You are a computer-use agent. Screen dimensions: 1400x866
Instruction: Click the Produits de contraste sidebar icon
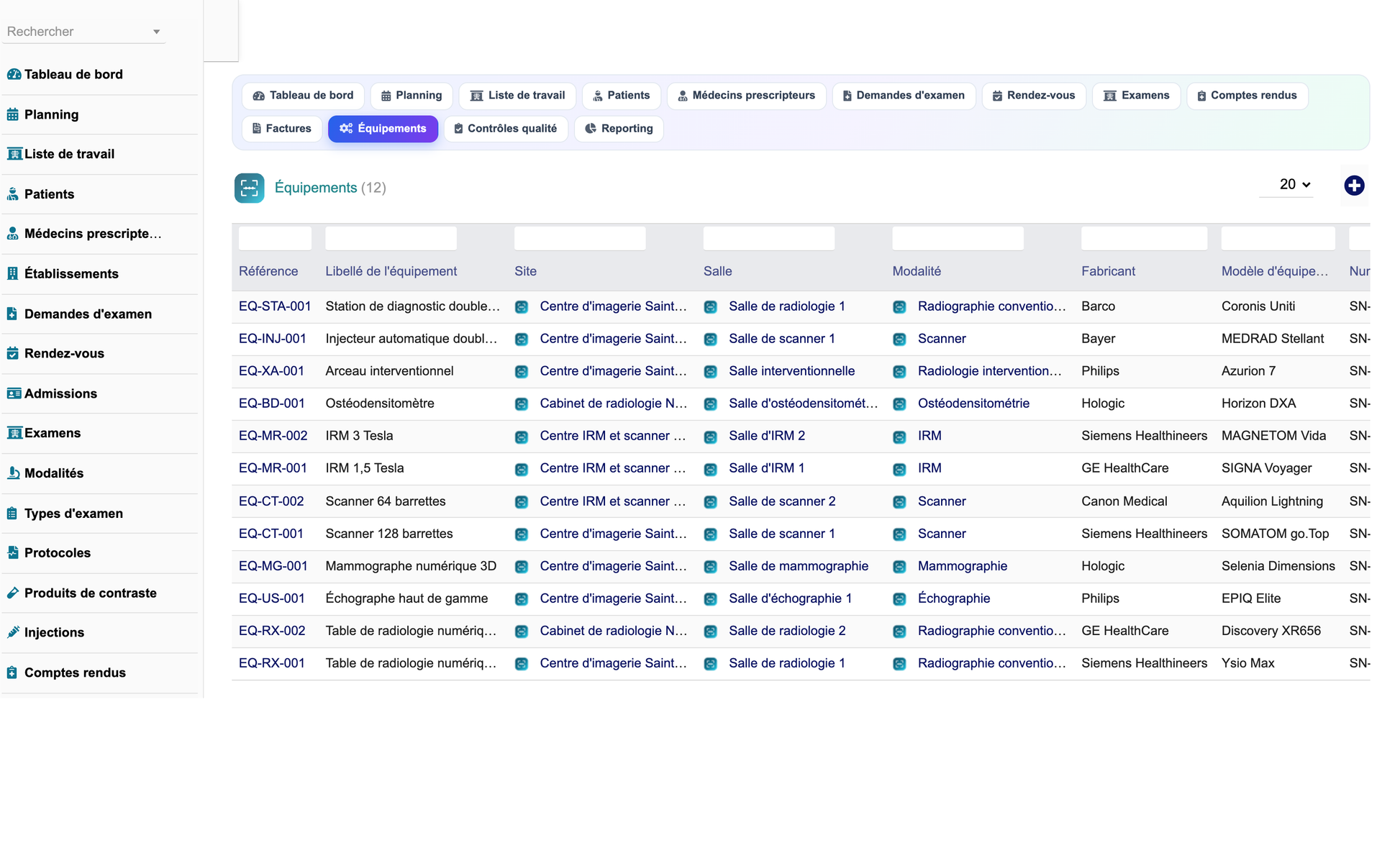click(13, 593)
